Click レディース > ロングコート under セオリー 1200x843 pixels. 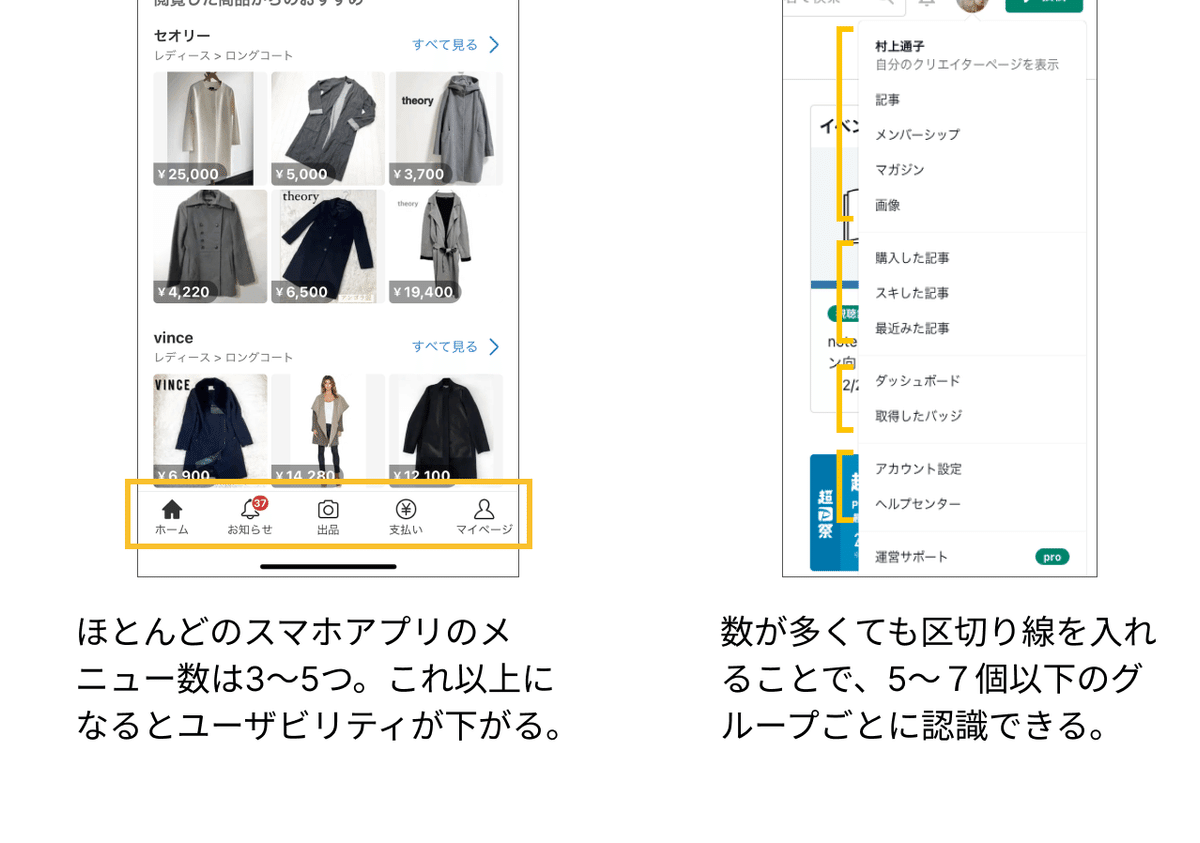point(223,56)
